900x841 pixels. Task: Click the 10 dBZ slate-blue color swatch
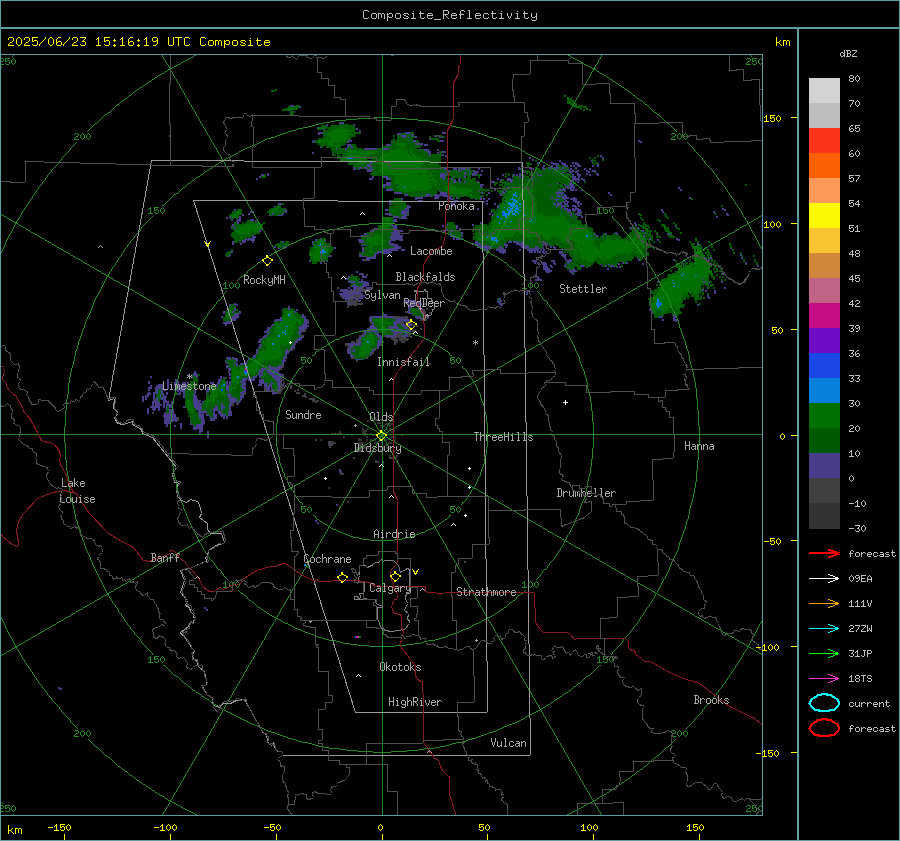[x=824, y=466]
